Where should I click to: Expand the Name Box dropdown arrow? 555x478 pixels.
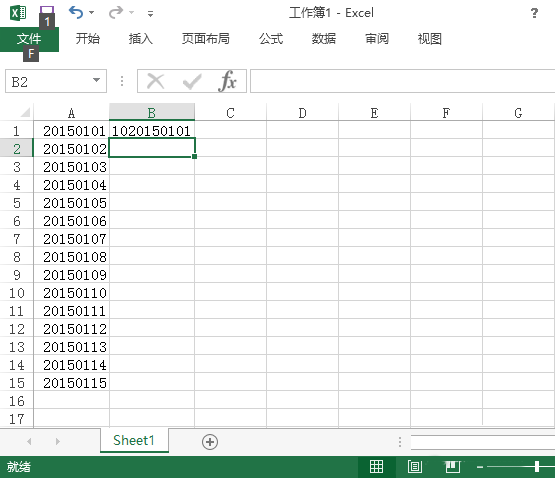tap(96, 80)
